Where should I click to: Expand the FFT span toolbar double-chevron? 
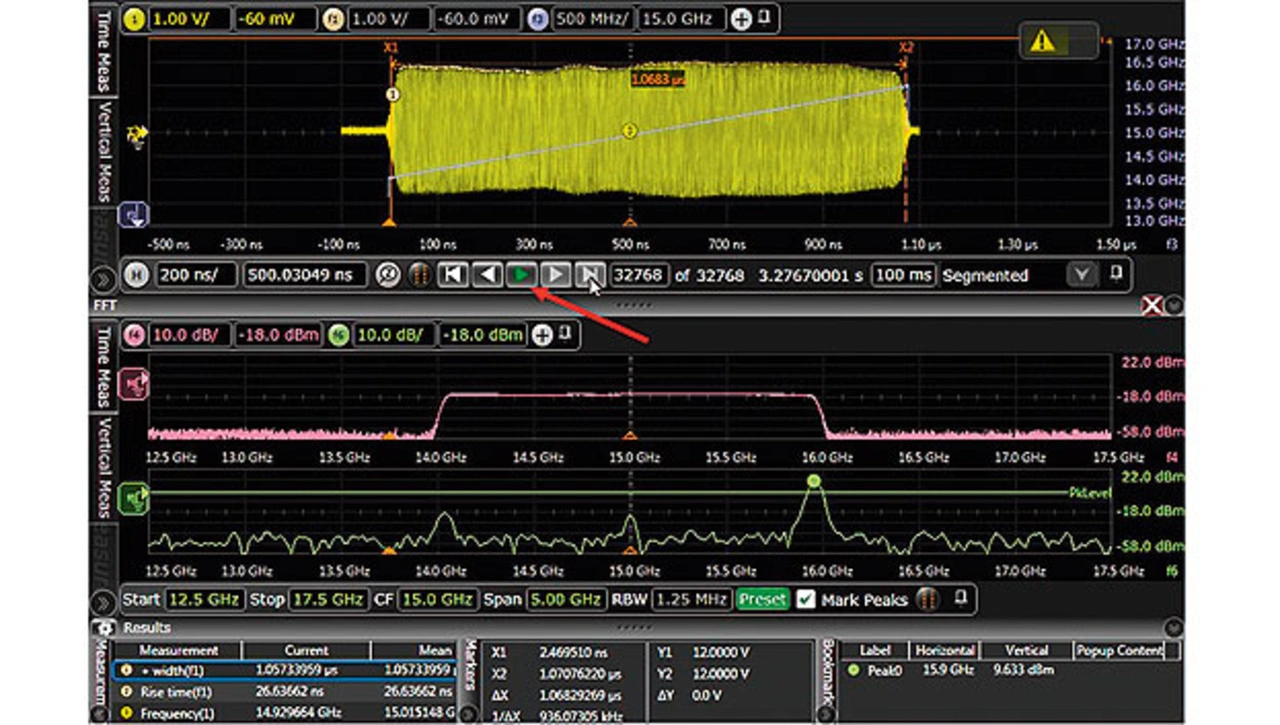click(104, 603)
